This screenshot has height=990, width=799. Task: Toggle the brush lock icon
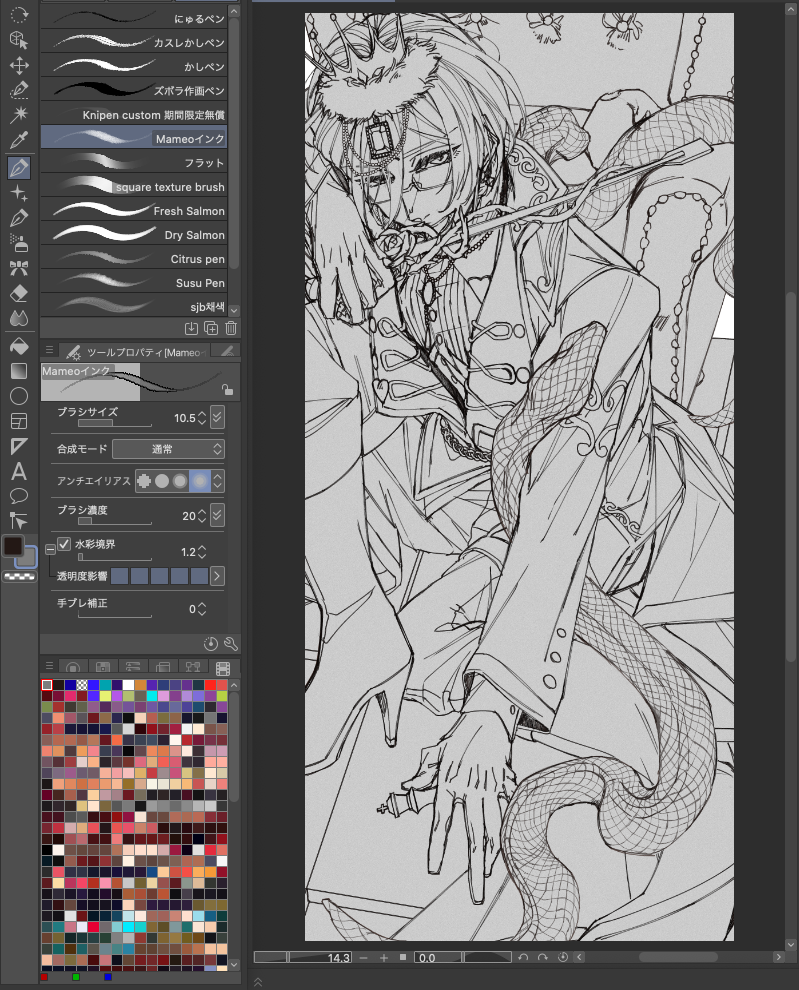[x=227, y=390]
